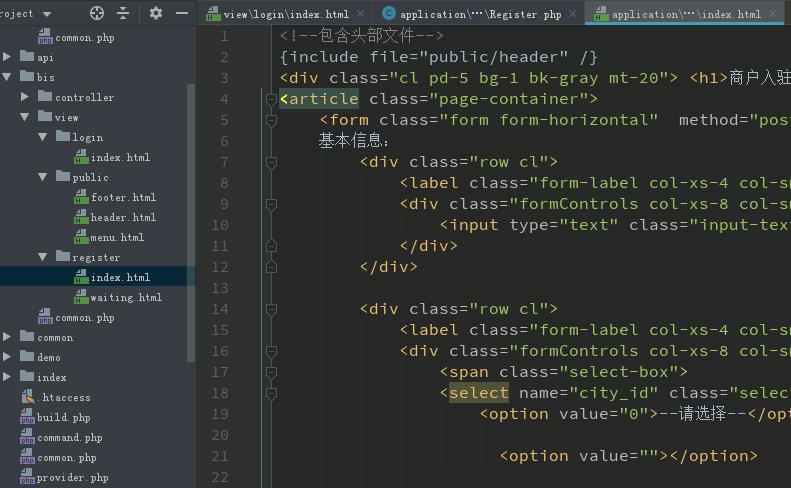The image size is (791, 488).
Task: Open build.php file
Action: (x=64, y=417)
